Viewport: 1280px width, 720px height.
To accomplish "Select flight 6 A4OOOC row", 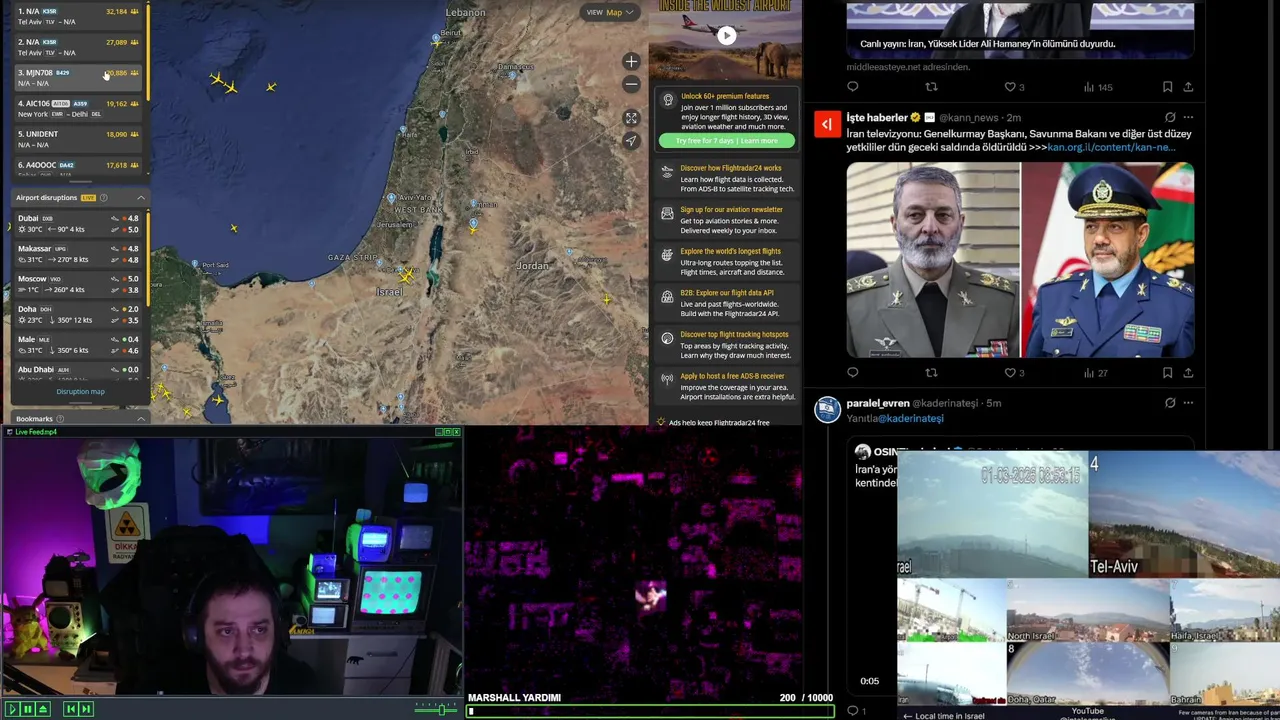I will coord(78,168).
